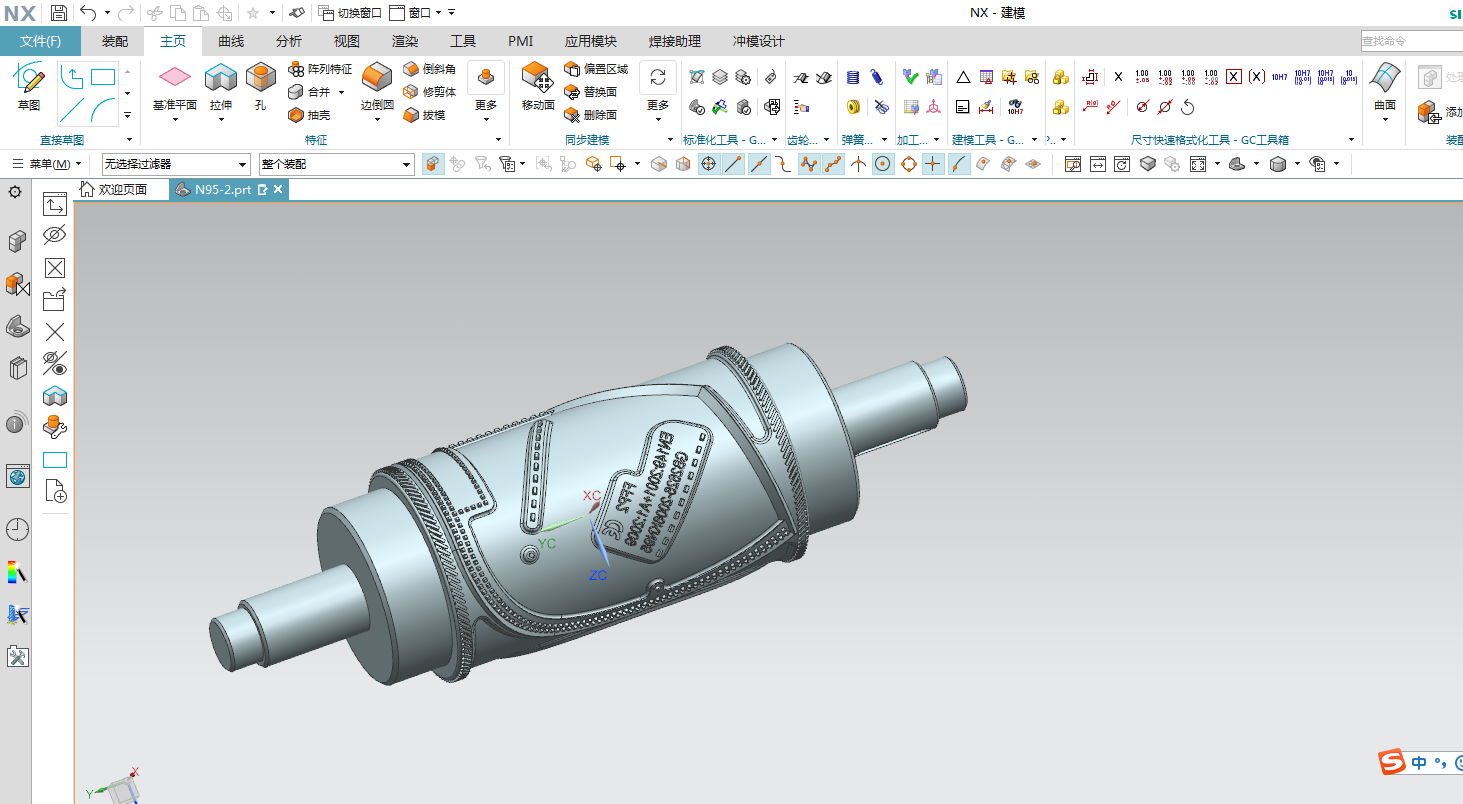Click the 拔模 draft tool
This screenshot has height=804, width=1463.
(424, 115)
